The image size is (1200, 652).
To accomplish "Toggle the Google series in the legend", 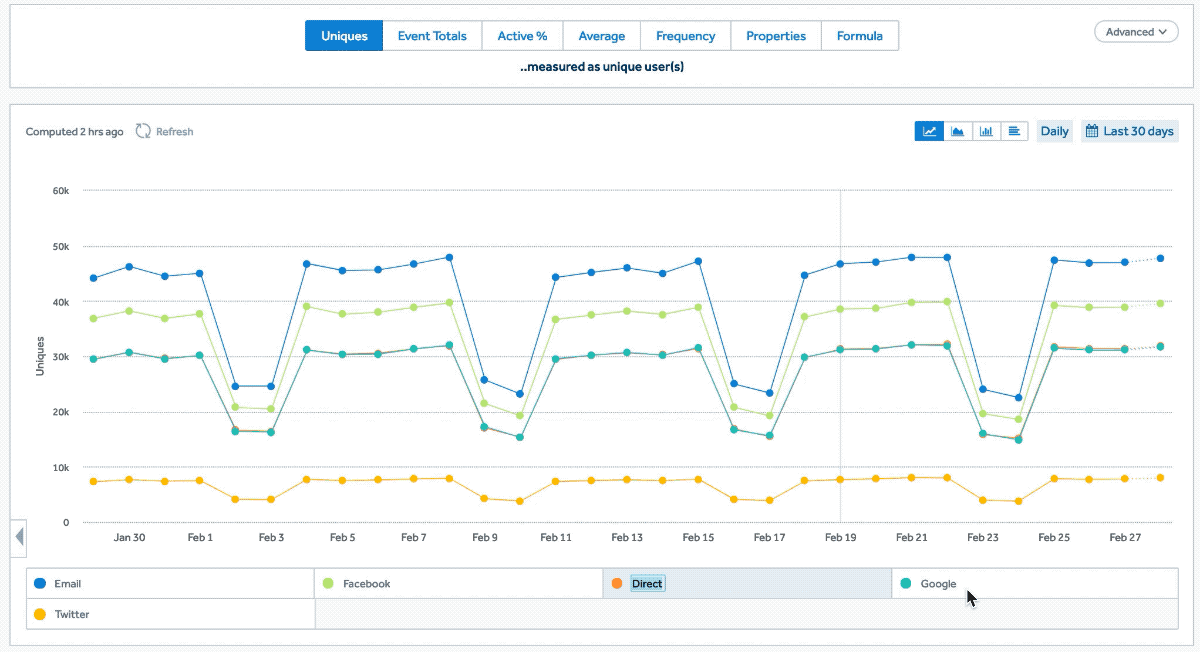I will click(x=938, y=584).
